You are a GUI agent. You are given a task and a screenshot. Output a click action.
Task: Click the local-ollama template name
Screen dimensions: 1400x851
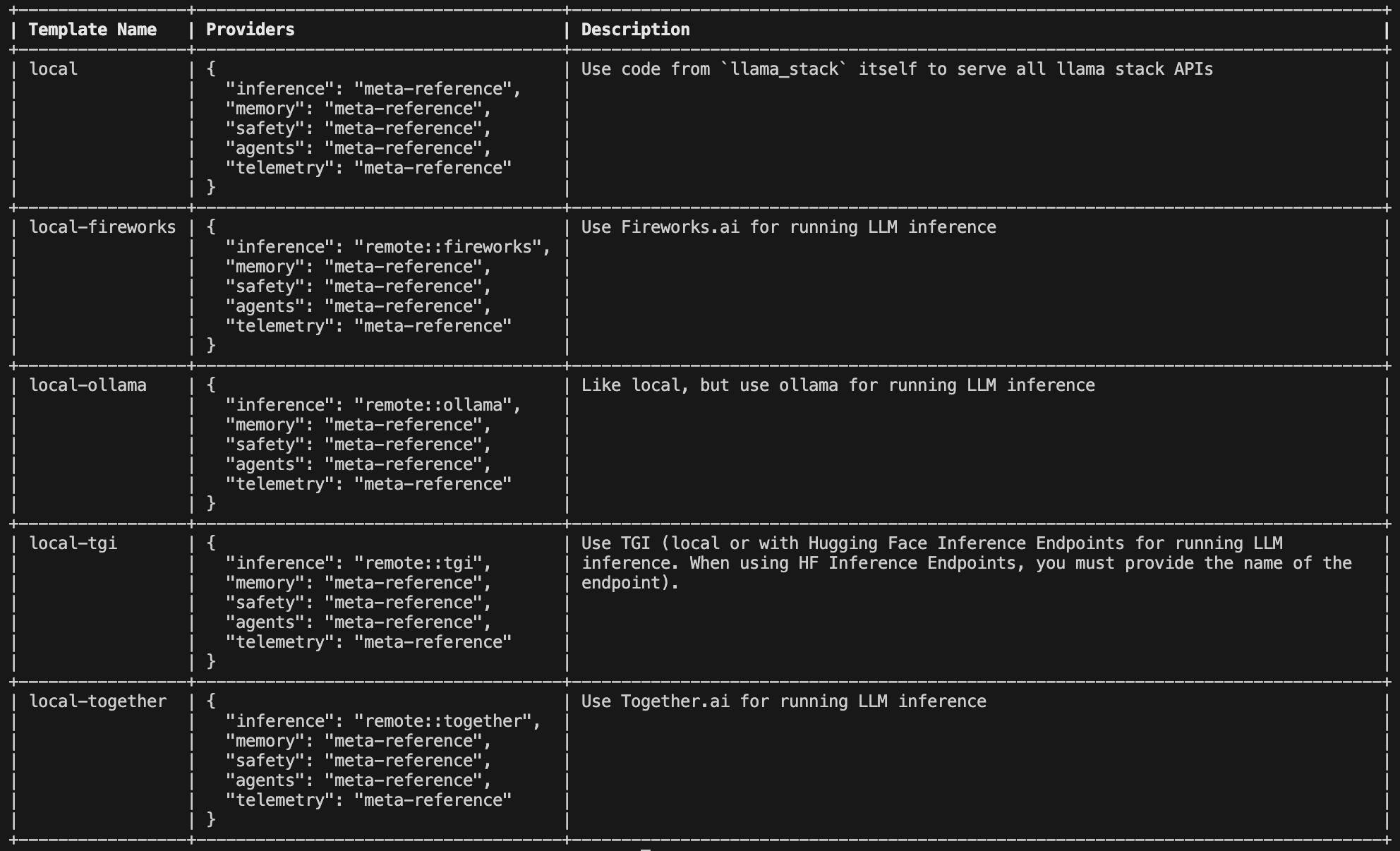[87, 385]
